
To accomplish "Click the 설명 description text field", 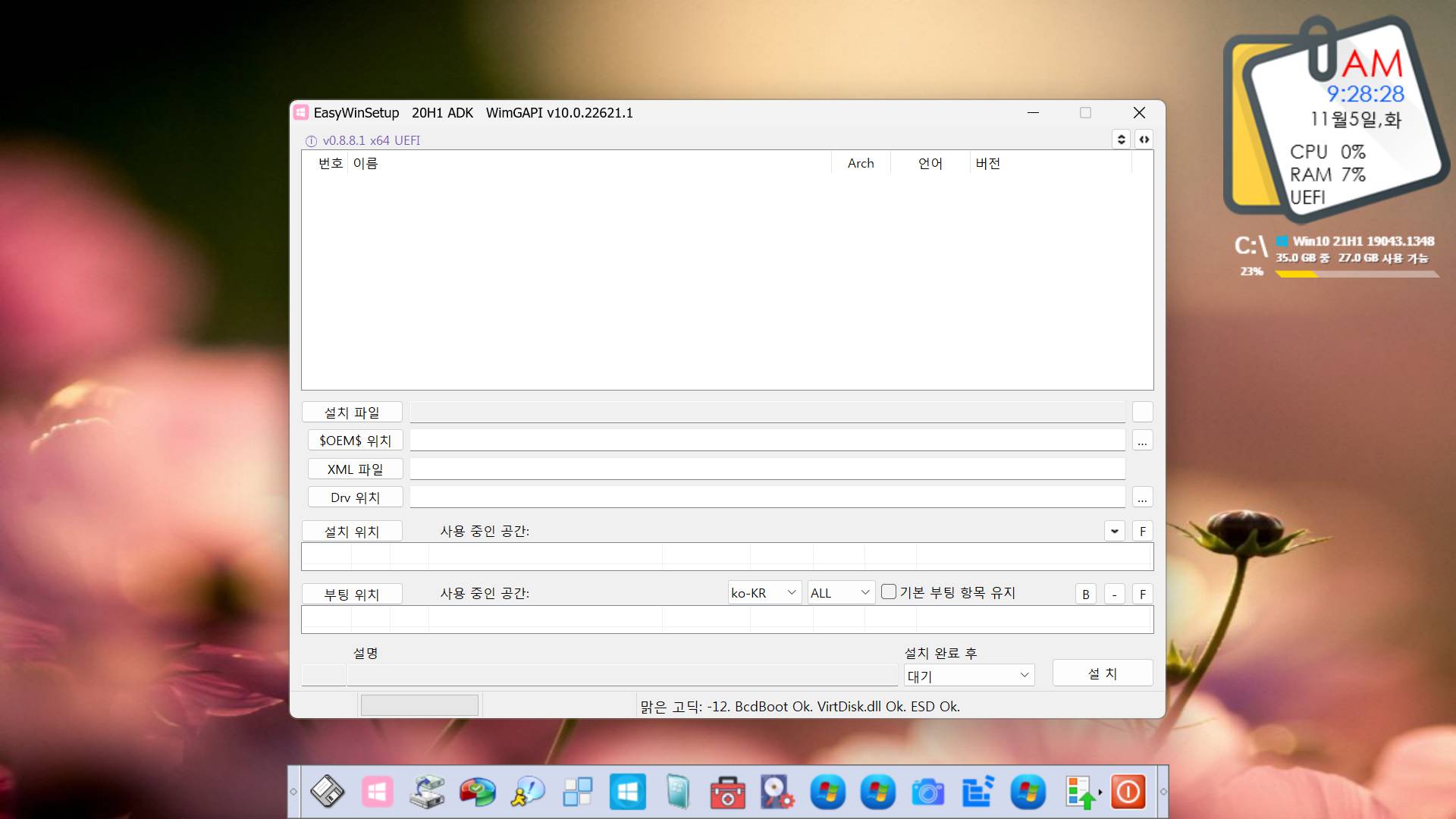I will click(623, 675).
